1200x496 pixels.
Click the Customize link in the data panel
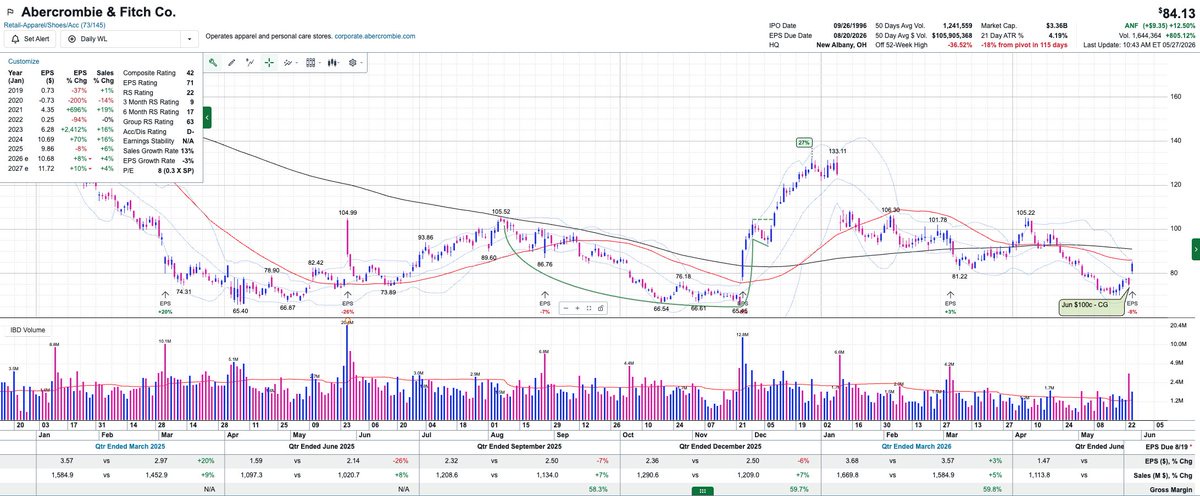pyautogui.click(x=23, y=61)
